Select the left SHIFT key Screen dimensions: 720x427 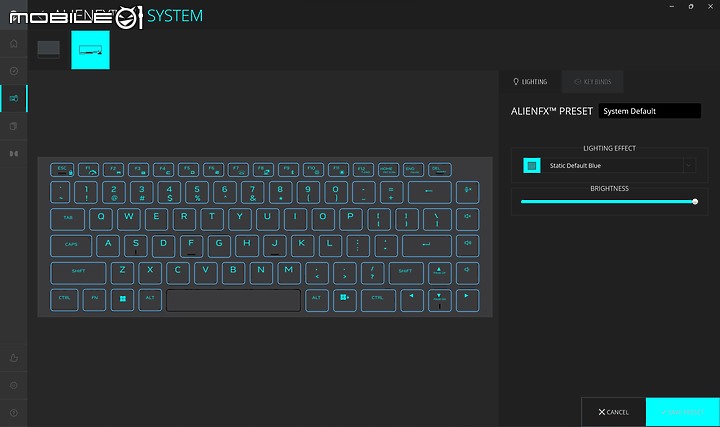[x=78, y=273]
